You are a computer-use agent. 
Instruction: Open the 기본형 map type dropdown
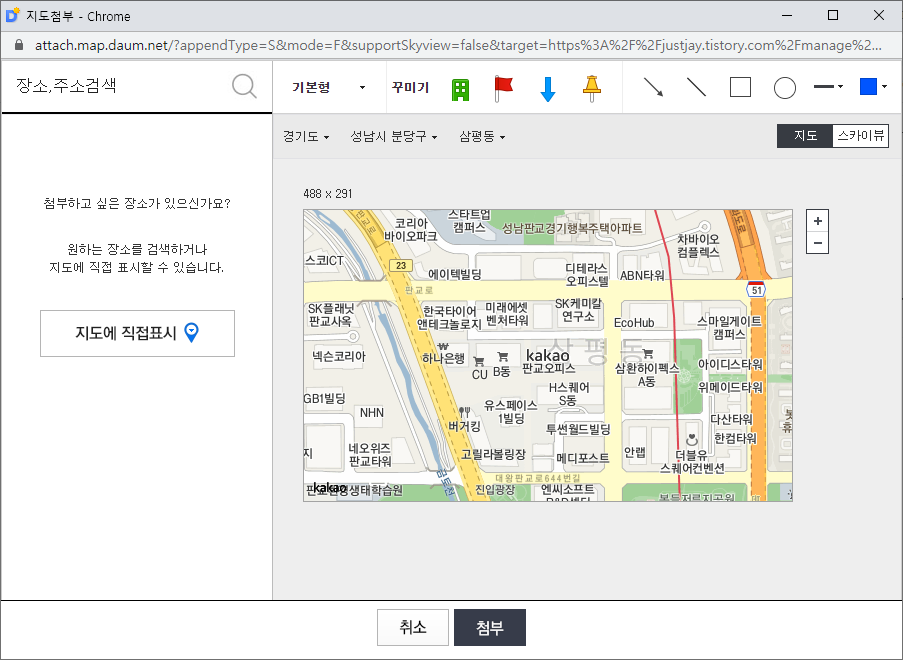pyautogui.click(x=328, y=88)
